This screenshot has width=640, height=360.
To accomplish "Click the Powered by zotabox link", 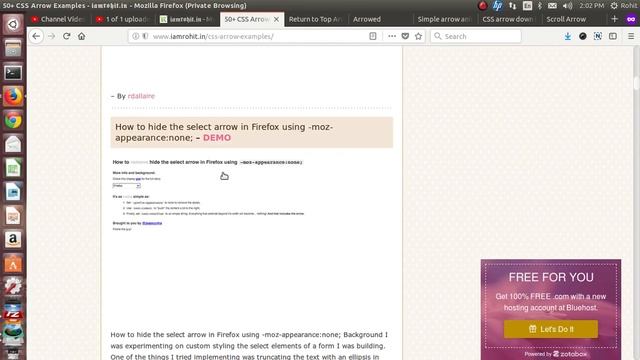I will pos(556,354).
